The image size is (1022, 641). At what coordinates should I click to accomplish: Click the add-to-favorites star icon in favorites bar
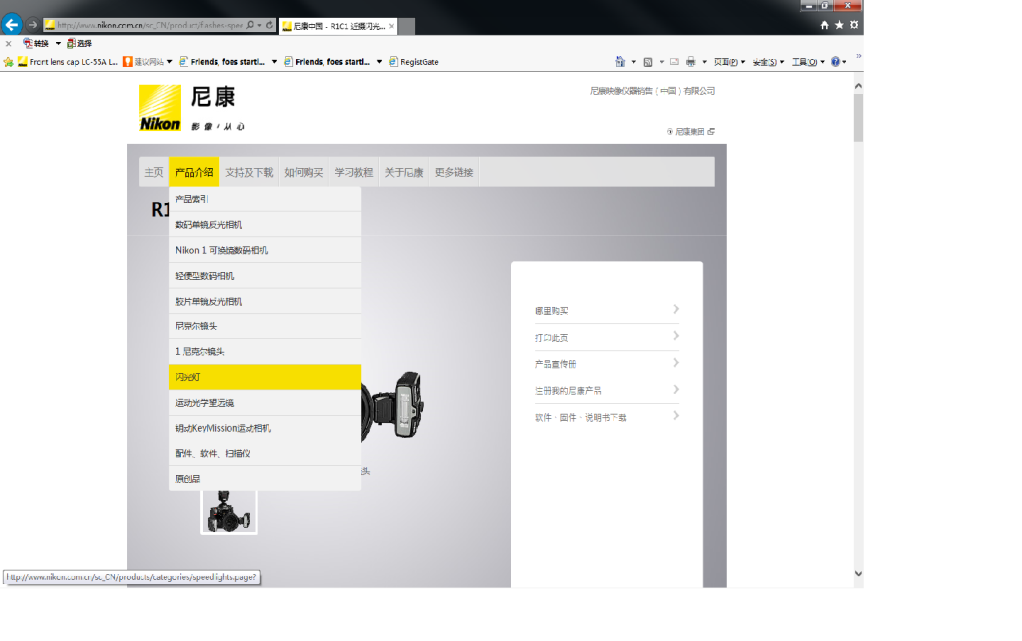(8, 62)
